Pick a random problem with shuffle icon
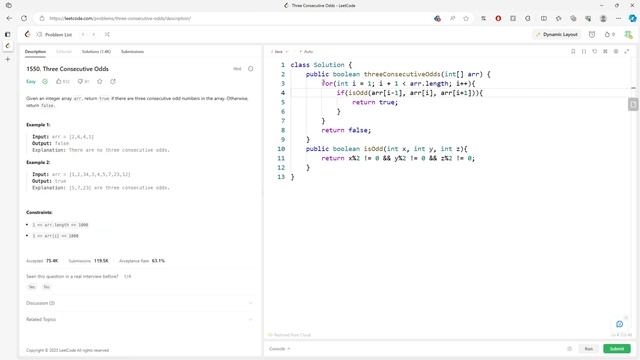This screenshot has height=360, width=640. 107,35
